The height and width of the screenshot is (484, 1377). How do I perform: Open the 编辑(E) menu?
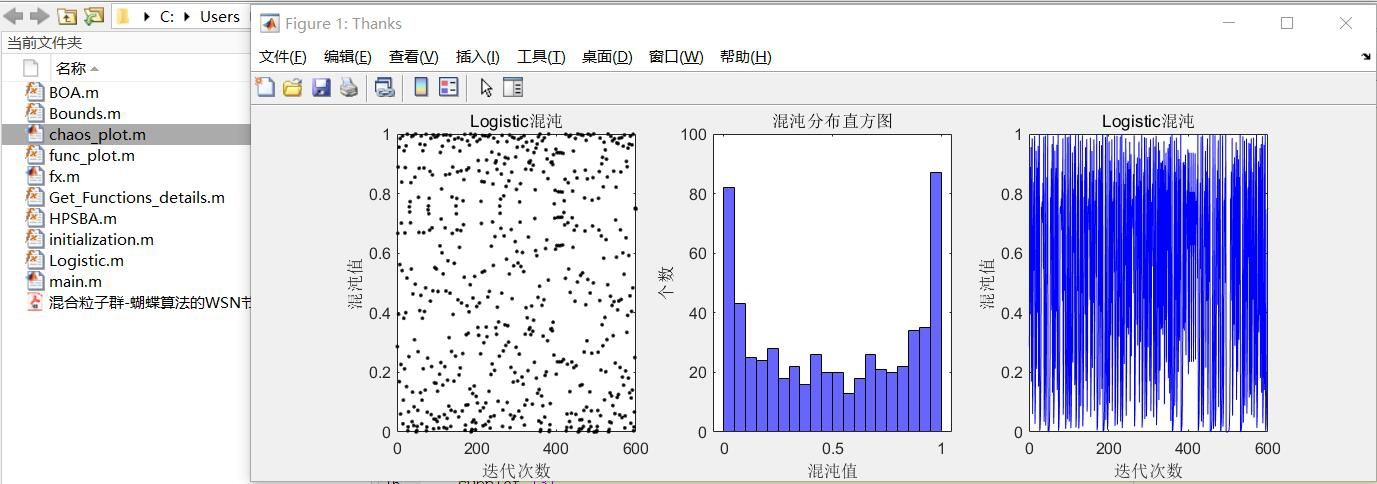[348, 57]
